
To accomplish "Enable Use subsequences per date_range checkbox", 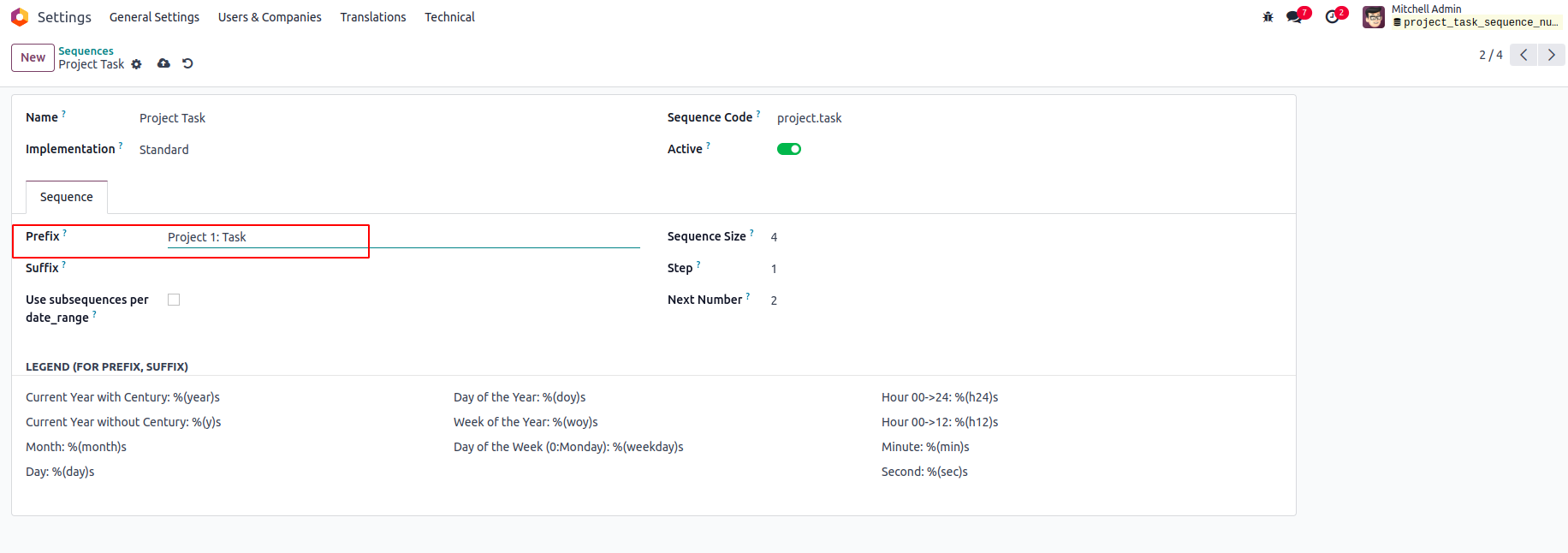I will pyautogui.click(x=174, y=300).
